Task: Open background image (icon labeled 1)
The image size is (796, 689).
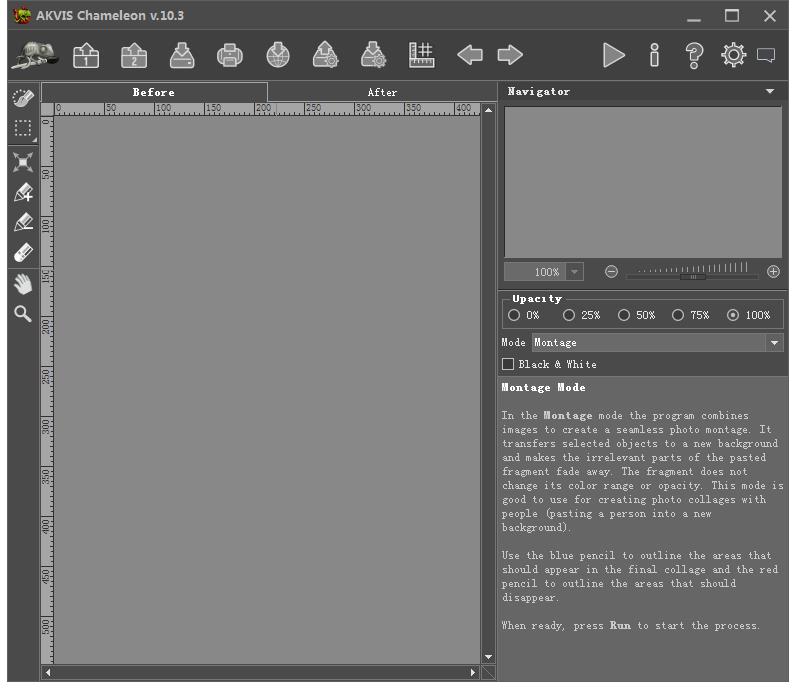Action: click(86, 55)
